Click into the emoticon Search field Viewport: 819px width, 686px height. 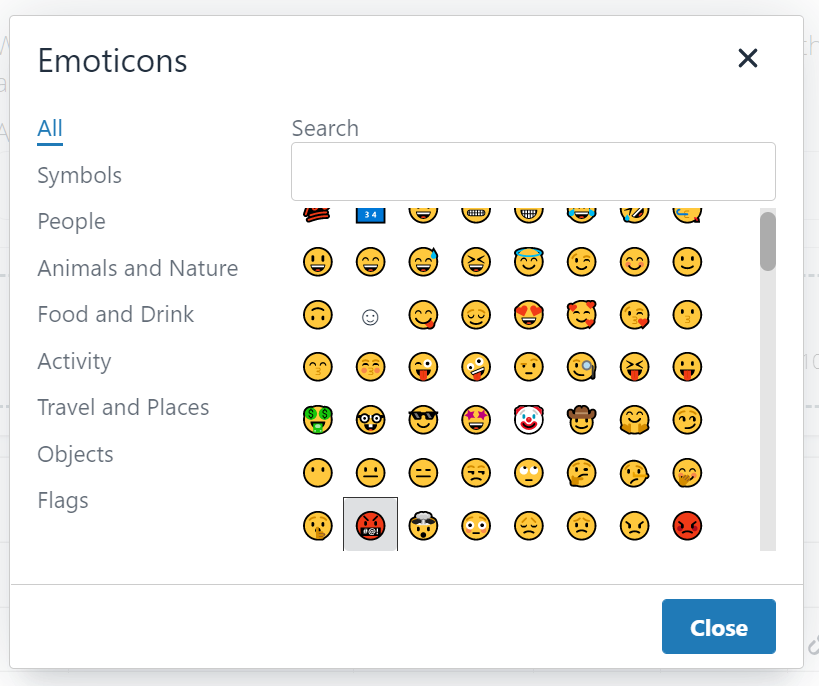click(x=533, y=172)
